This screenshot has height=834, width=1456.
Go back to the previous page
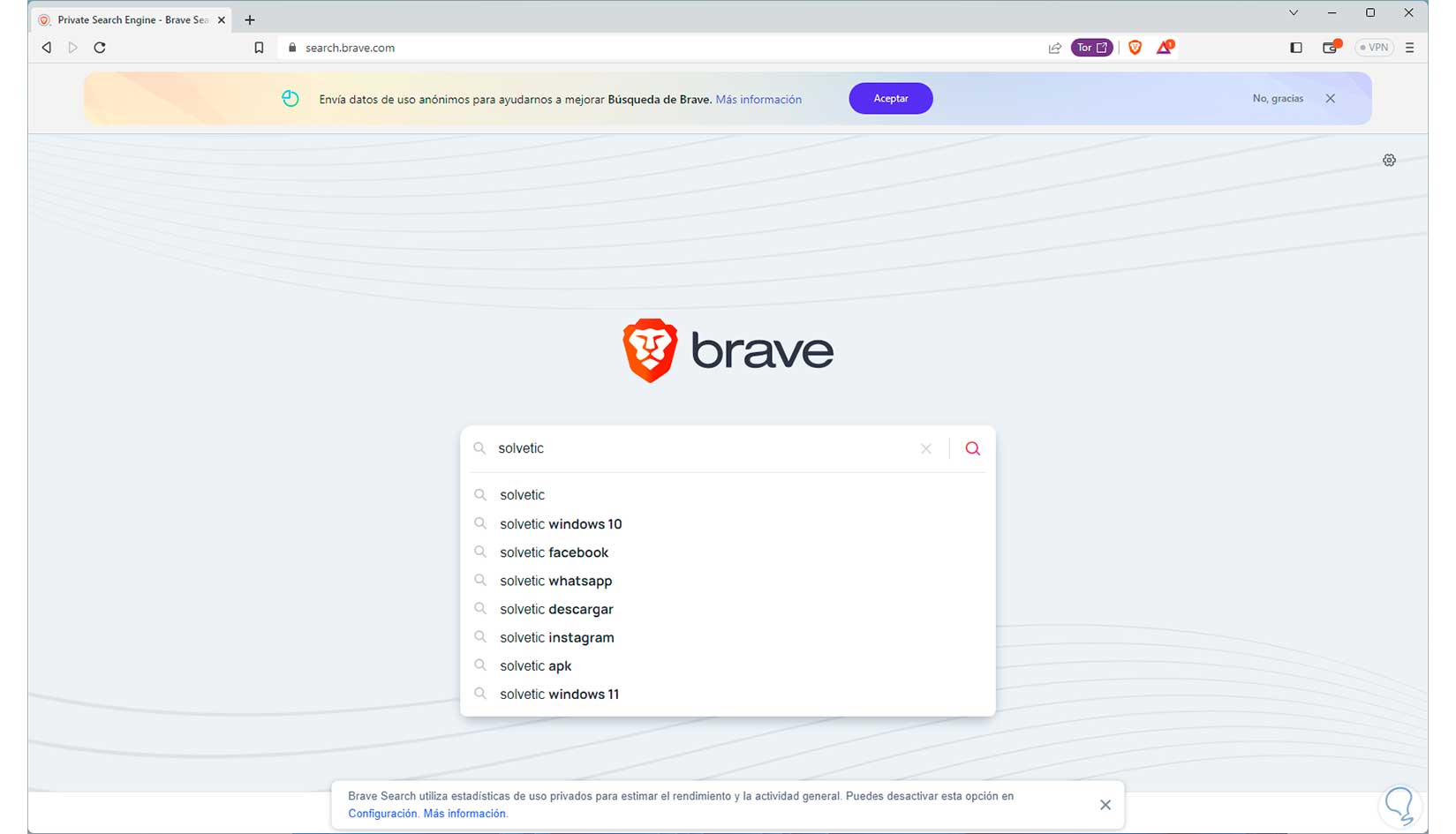point(47,48)
